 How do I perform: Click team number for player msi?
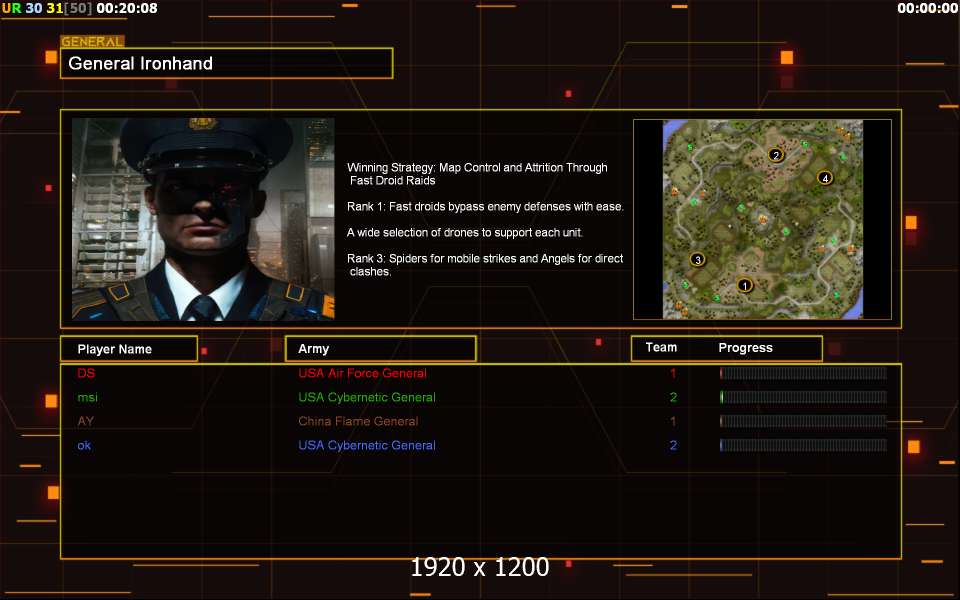(673, 397)
